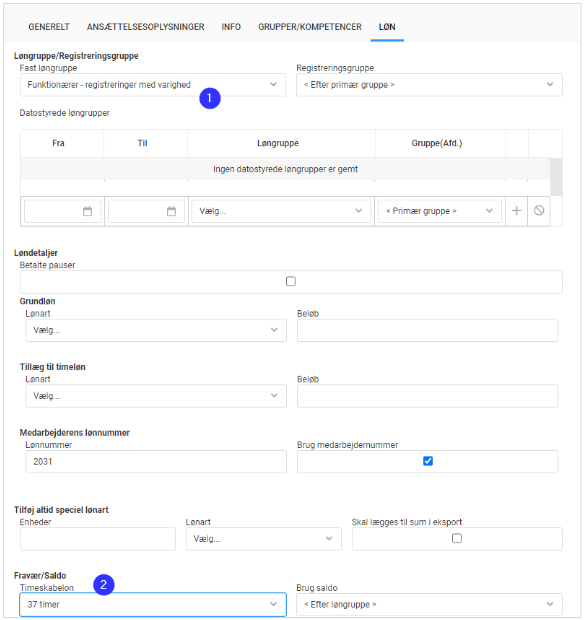Open the Løngruppe Vælg dropdown in table
The image size is (584, 620).
pos(281,211)
